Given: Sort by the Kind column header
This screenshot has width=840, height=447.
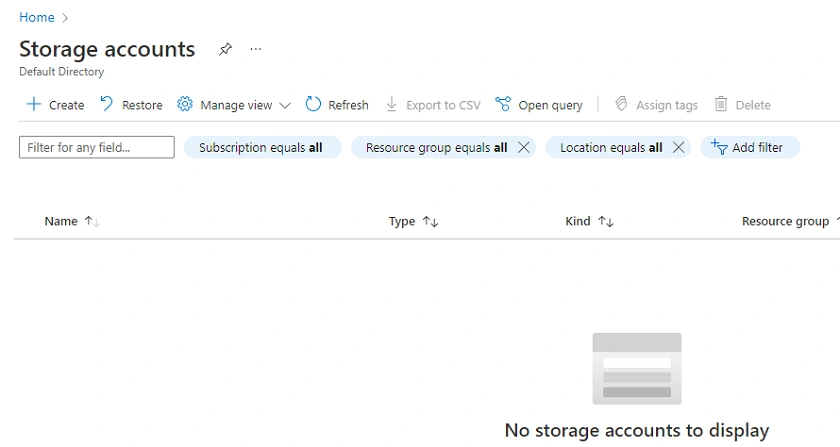Looking at the screenshot, I should [x=578, y=221].
